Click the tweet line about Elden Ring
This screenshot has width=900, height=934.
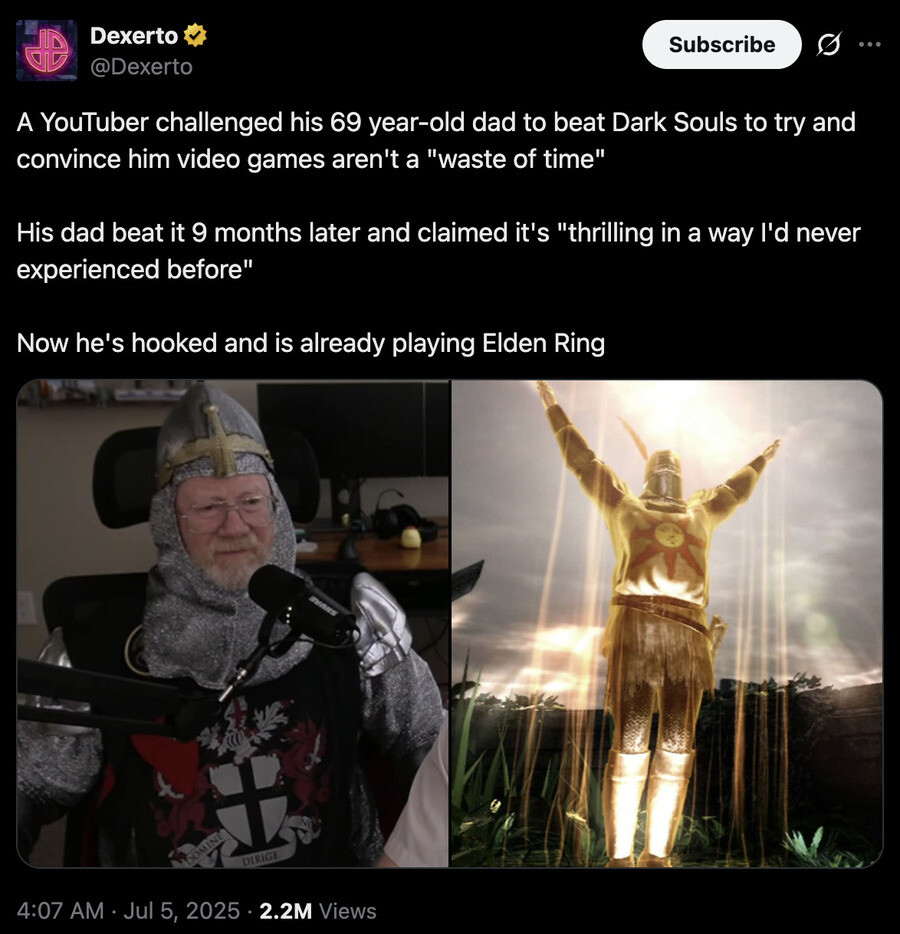(311, 343)
